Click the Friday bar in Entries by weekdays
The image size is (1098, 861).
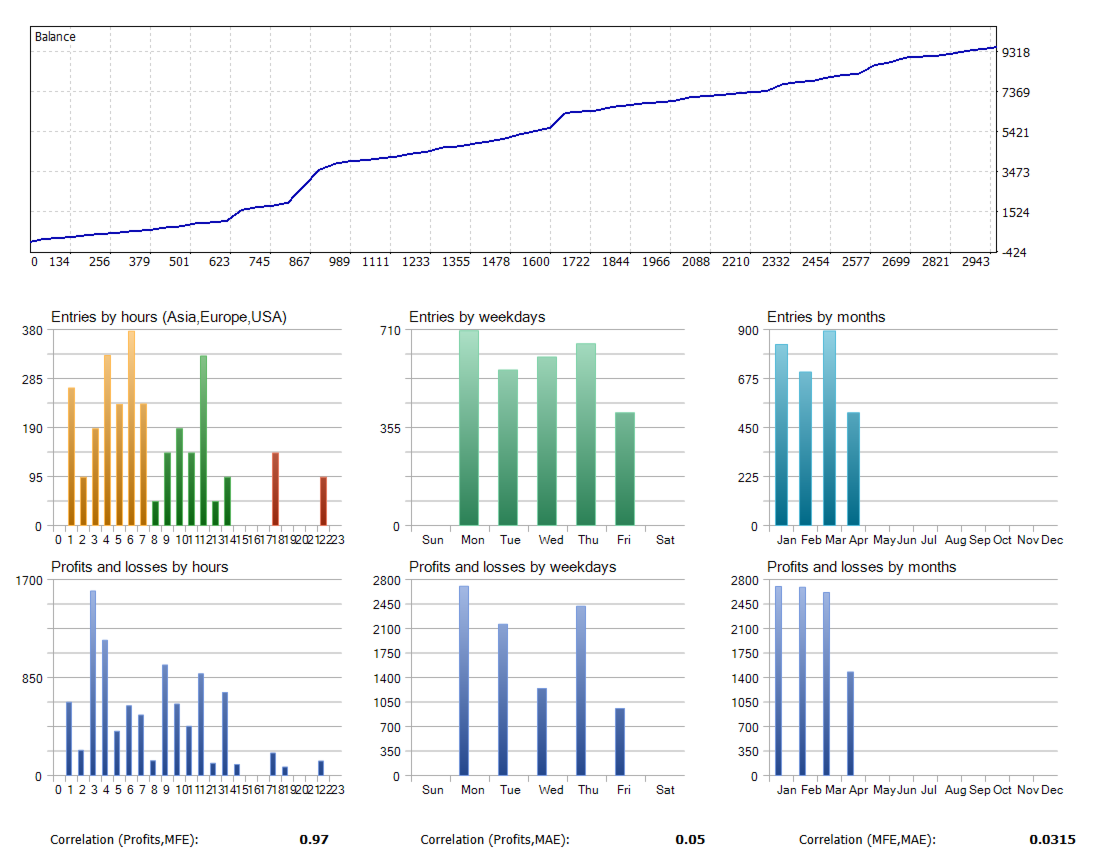(625, 469)
